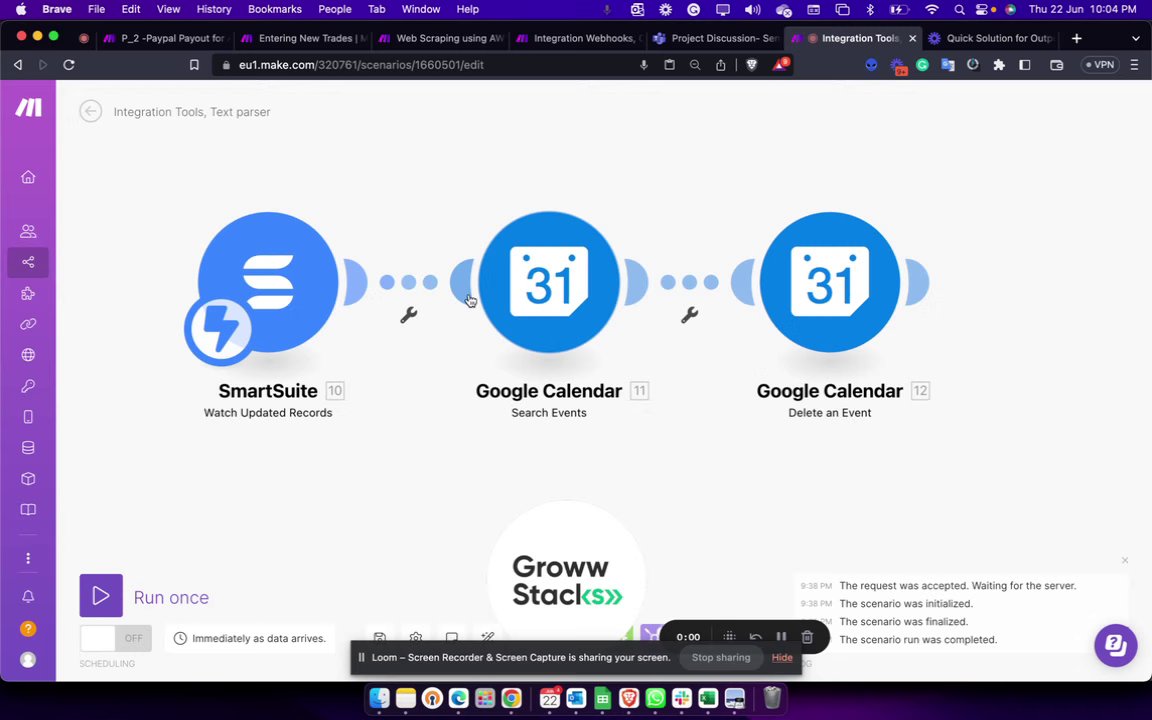Open WhatsApp from the Dock
Image resolution: width=1152 pixels, height=720 pixels.
pyautogui.click(x=655, y=698)
